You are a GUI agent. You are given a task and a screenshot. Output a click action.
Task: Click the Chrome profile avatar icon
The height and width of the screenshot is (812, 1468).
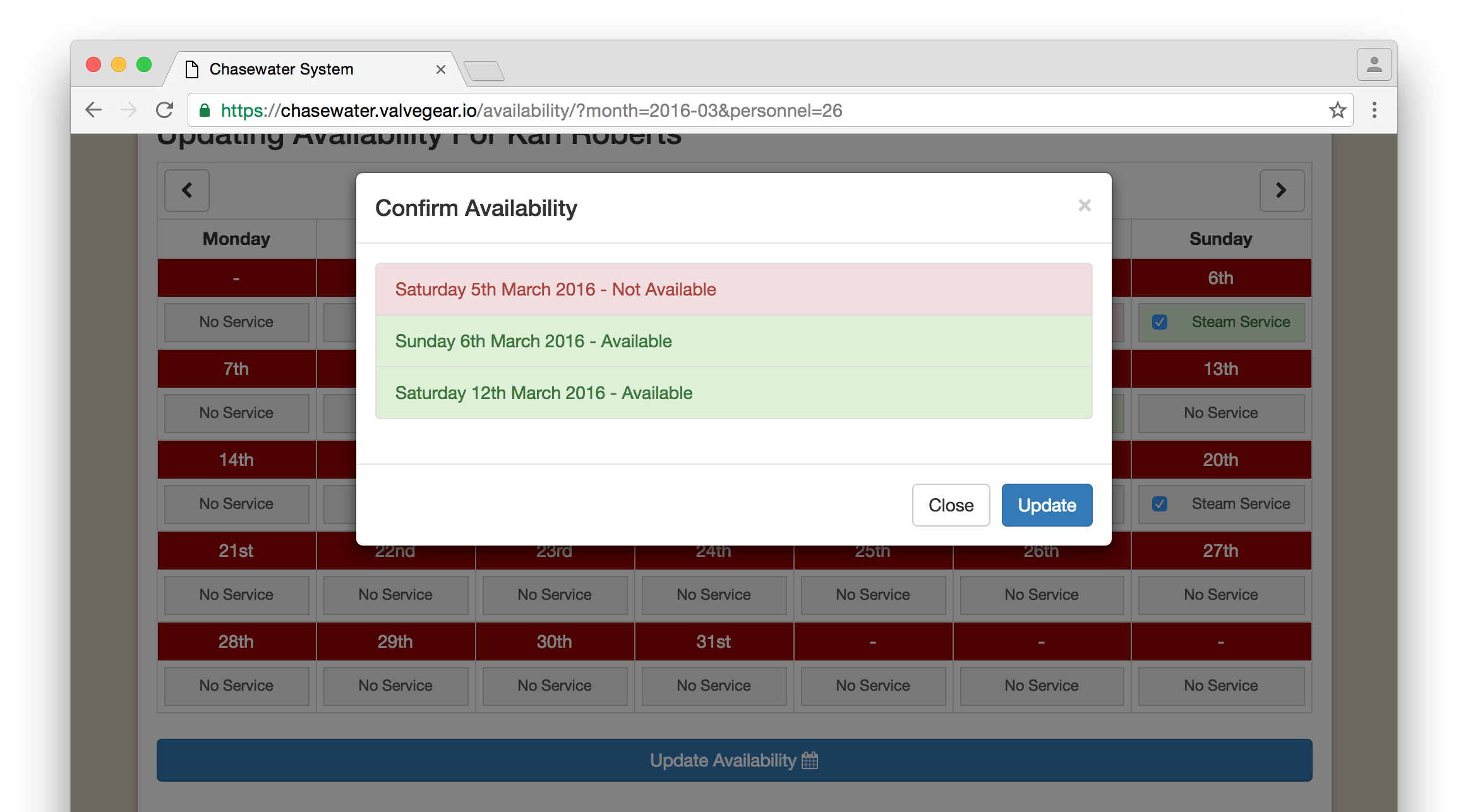pos(1374,64)
